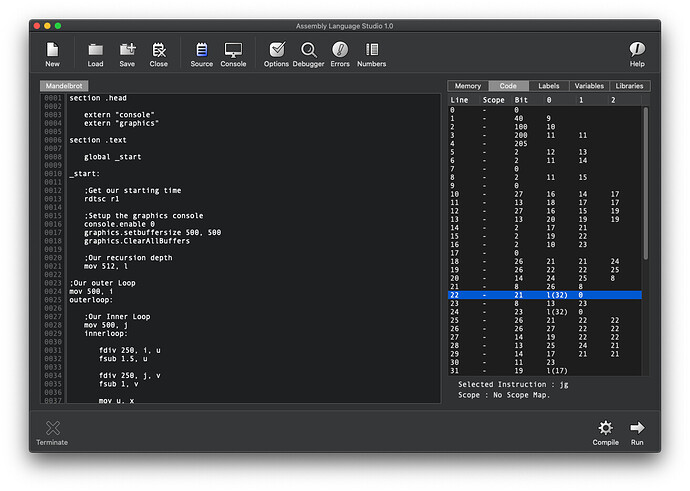Click the 'outerloop:' label line
Image resolution: width=690 pixels, height=491 pixels.
[x=91, y=300]
